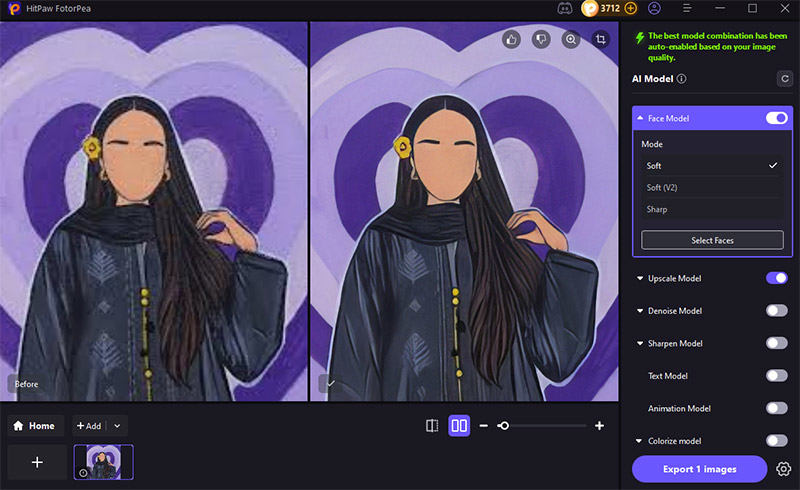This screenshot has height=490, width=800.
Task: Go to Home
Action: [35, 426]
